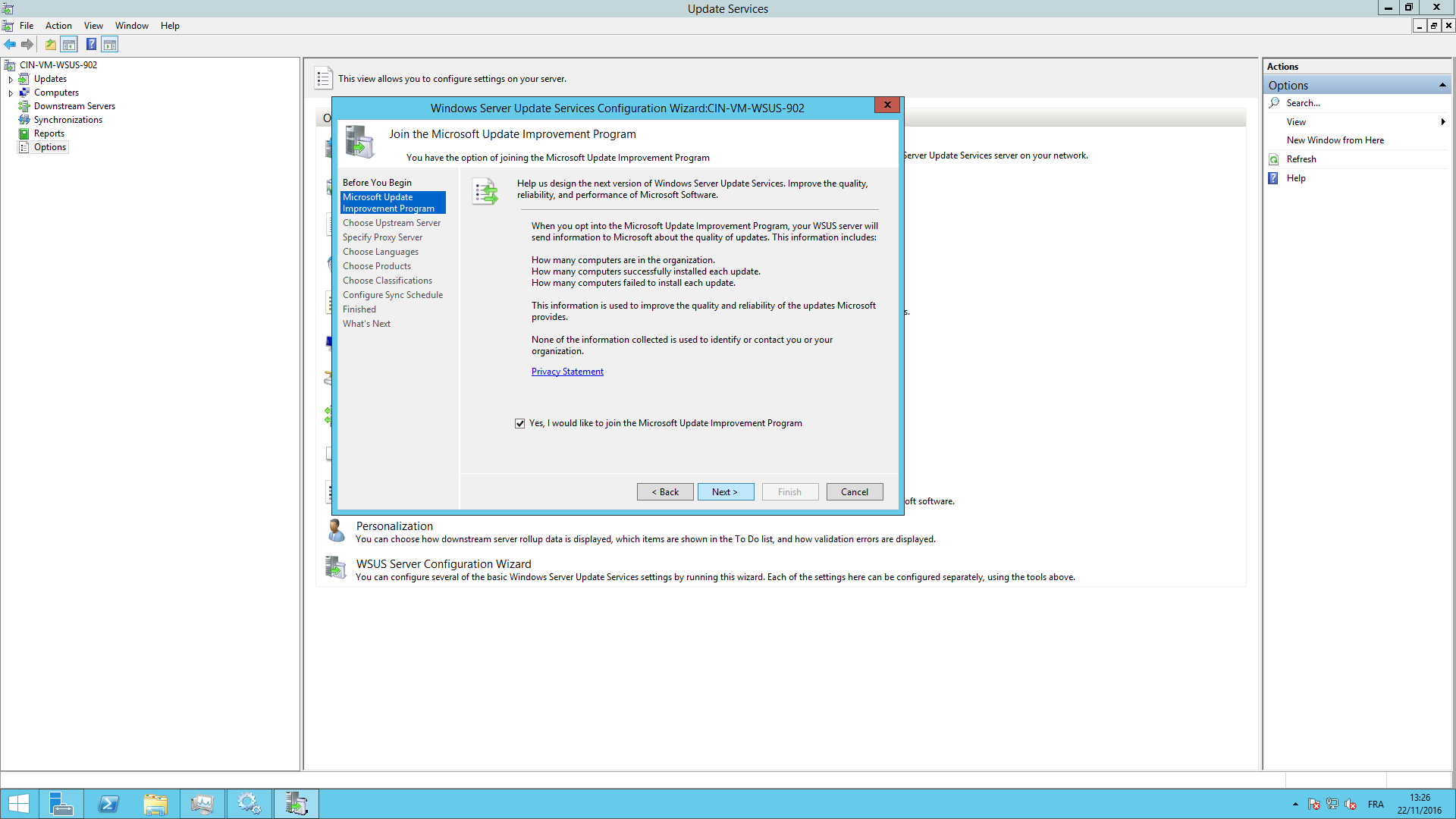Click the Specify Proxy Server step
The width and height of the screenshot is (1456, 819).
click(382, 237)
